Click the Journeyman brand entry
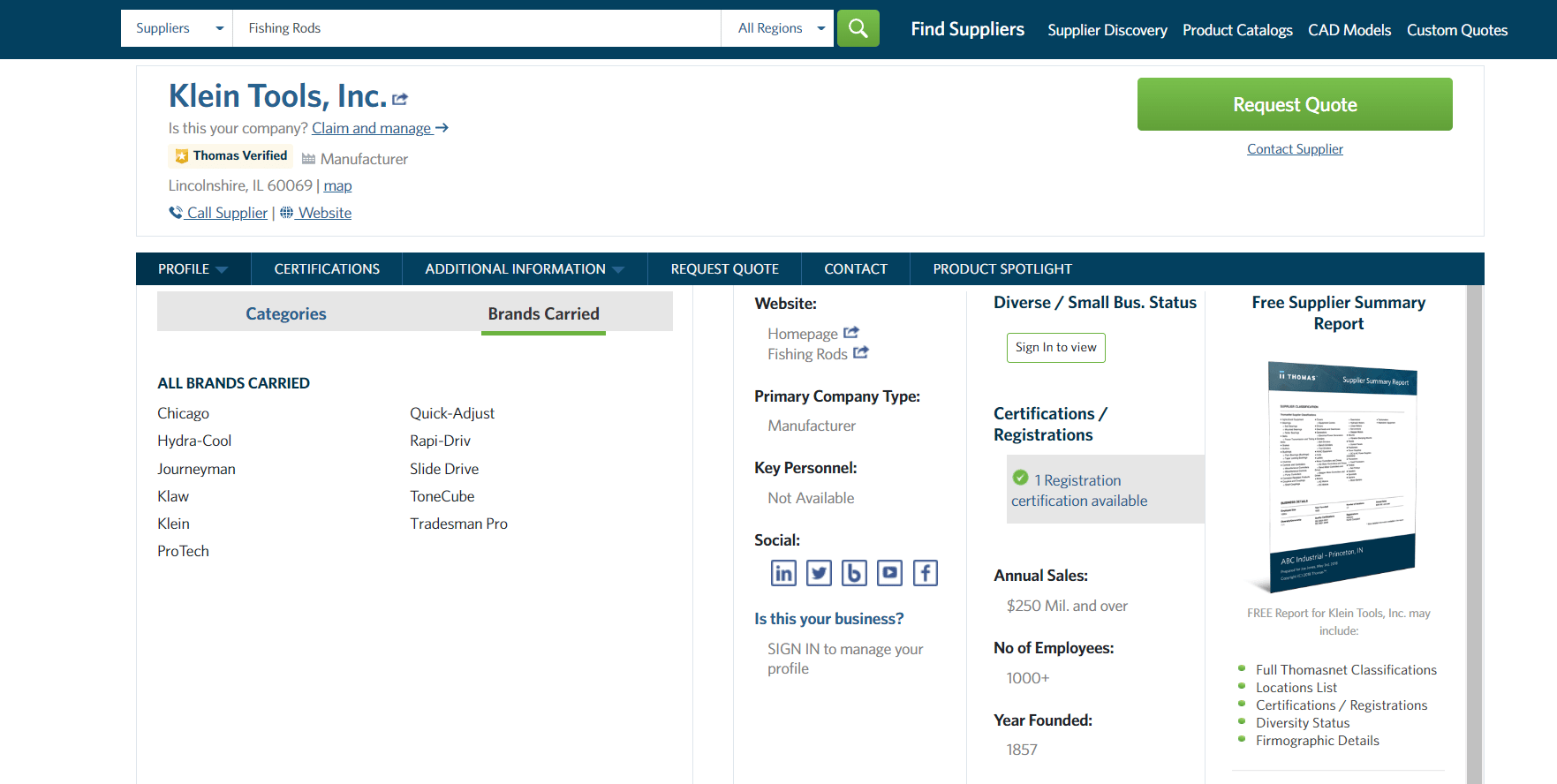The height and width of the screenshot is (784, 1557). tap(196, 469)
